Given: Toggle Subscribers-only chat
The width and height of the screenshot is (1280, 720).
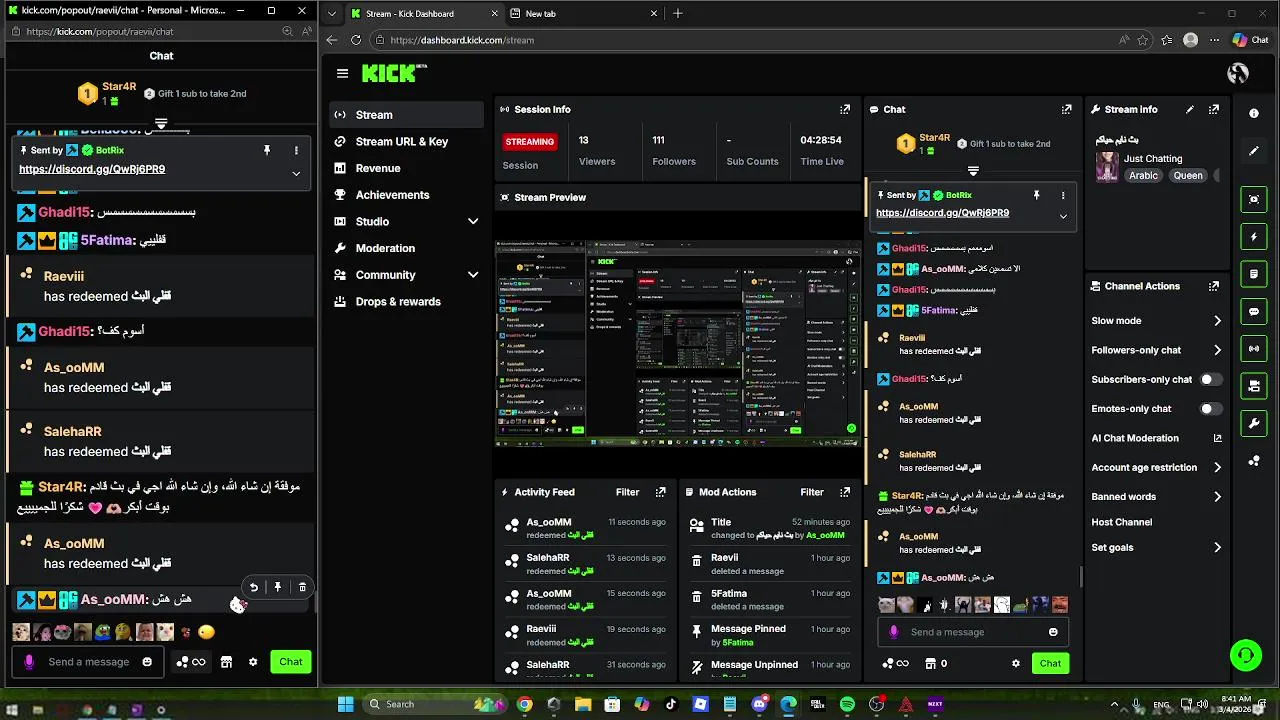Looking at the screenshot, I should 1210,380.
